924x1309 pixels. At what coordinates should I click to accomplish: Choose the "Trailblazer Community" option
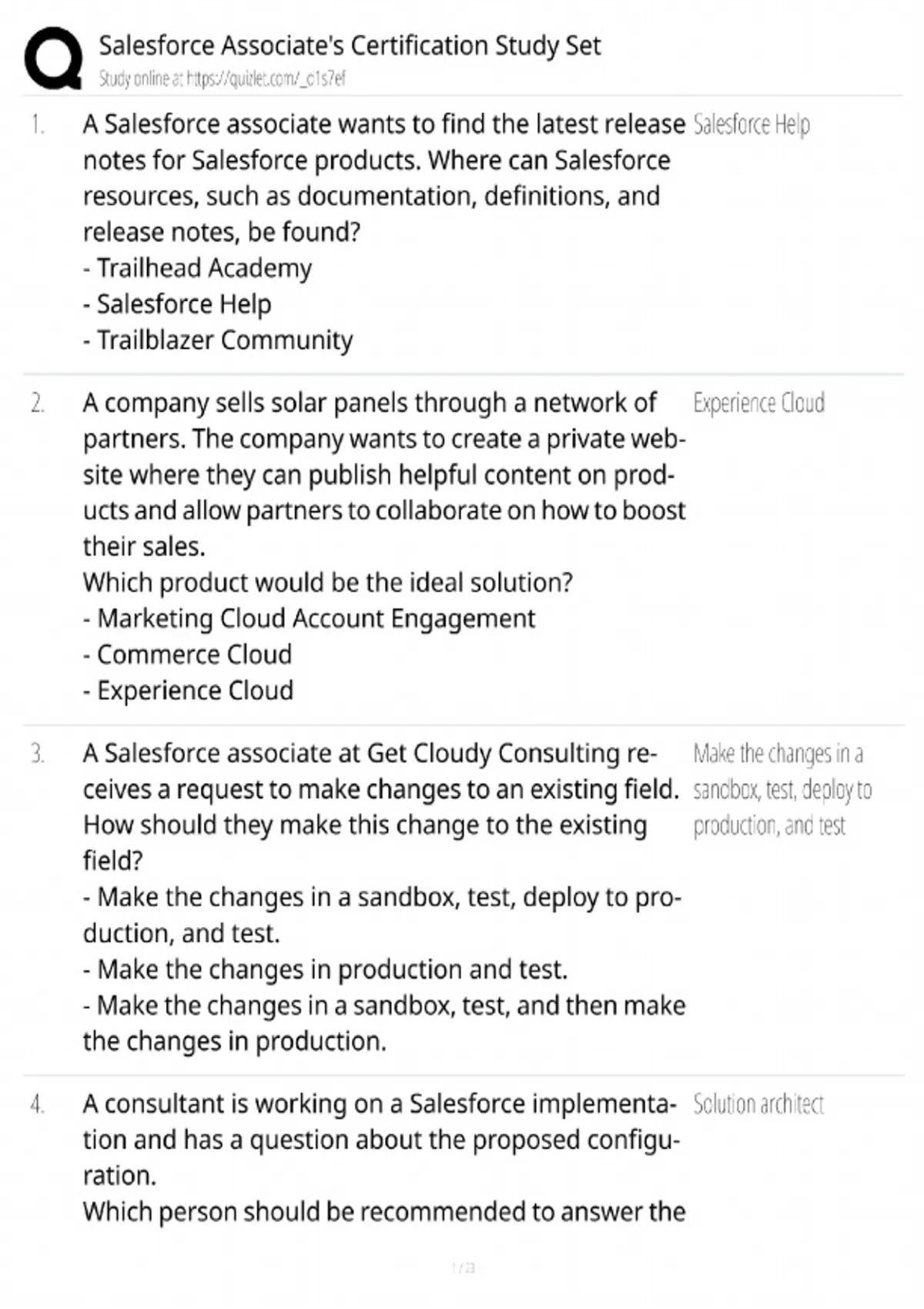coord(218,340)
